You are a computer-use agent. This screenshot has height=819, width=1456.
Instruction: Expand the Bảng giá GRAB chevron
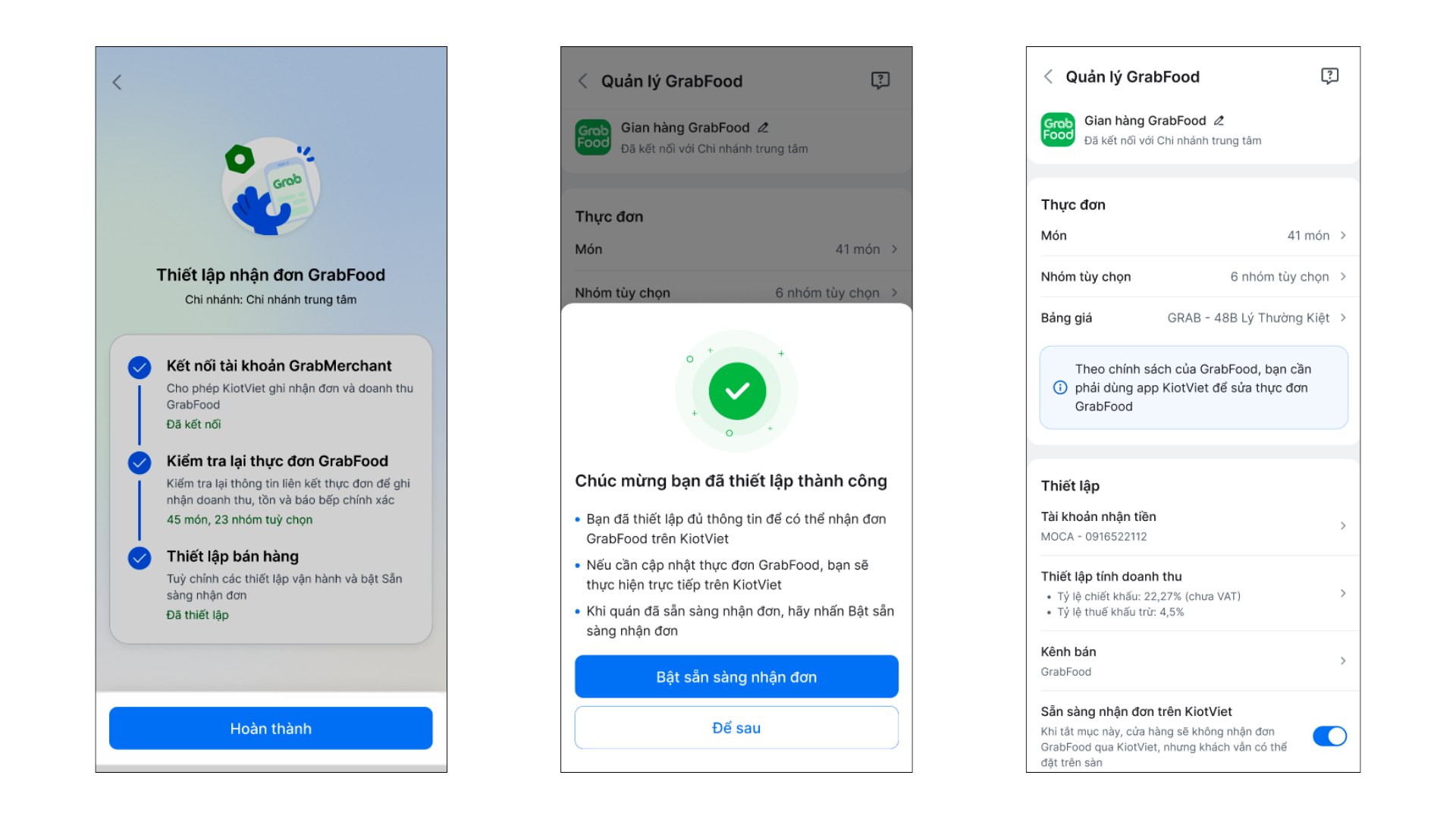(1343, 318)
